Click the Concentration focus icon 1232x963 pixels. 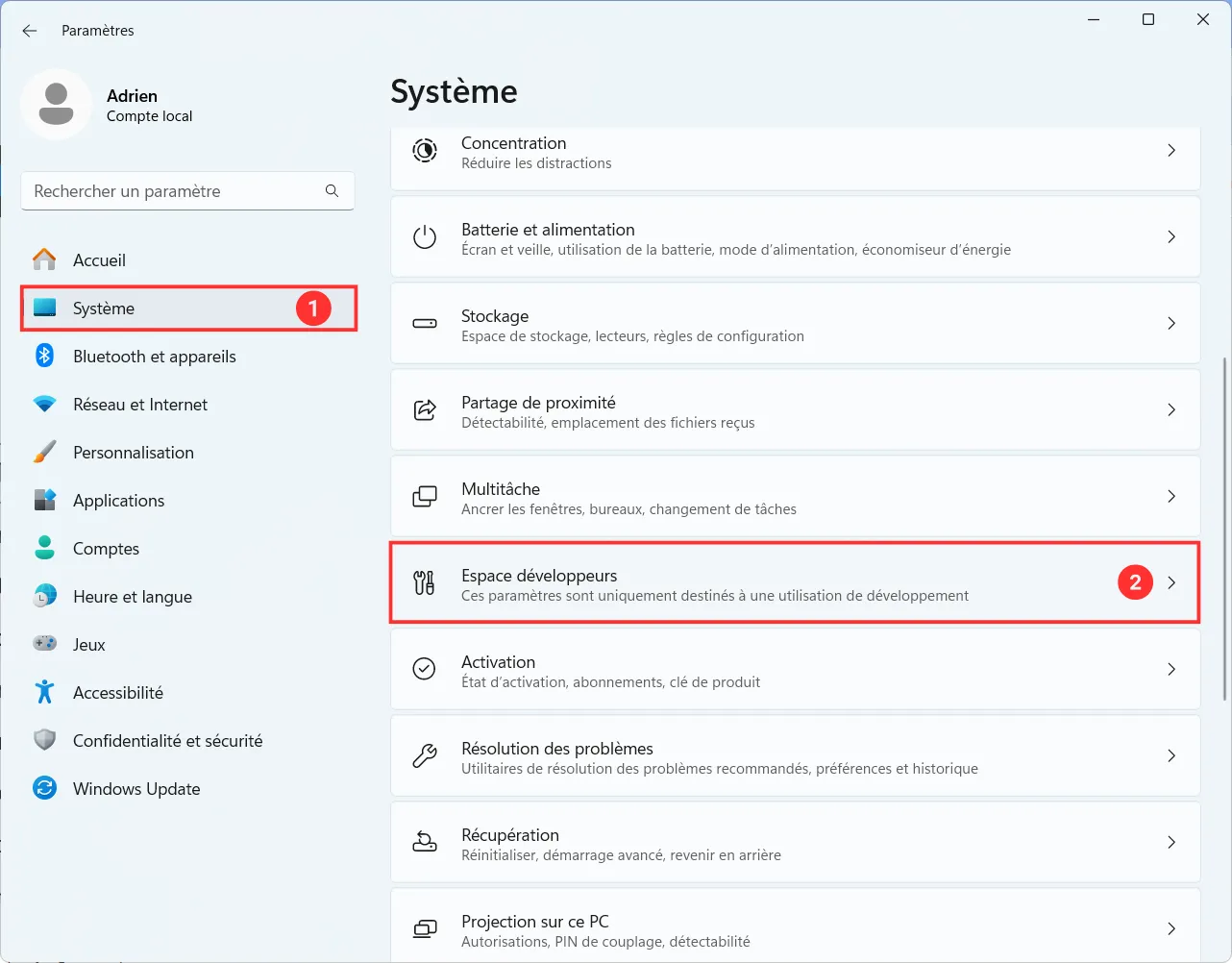point(425,151)
